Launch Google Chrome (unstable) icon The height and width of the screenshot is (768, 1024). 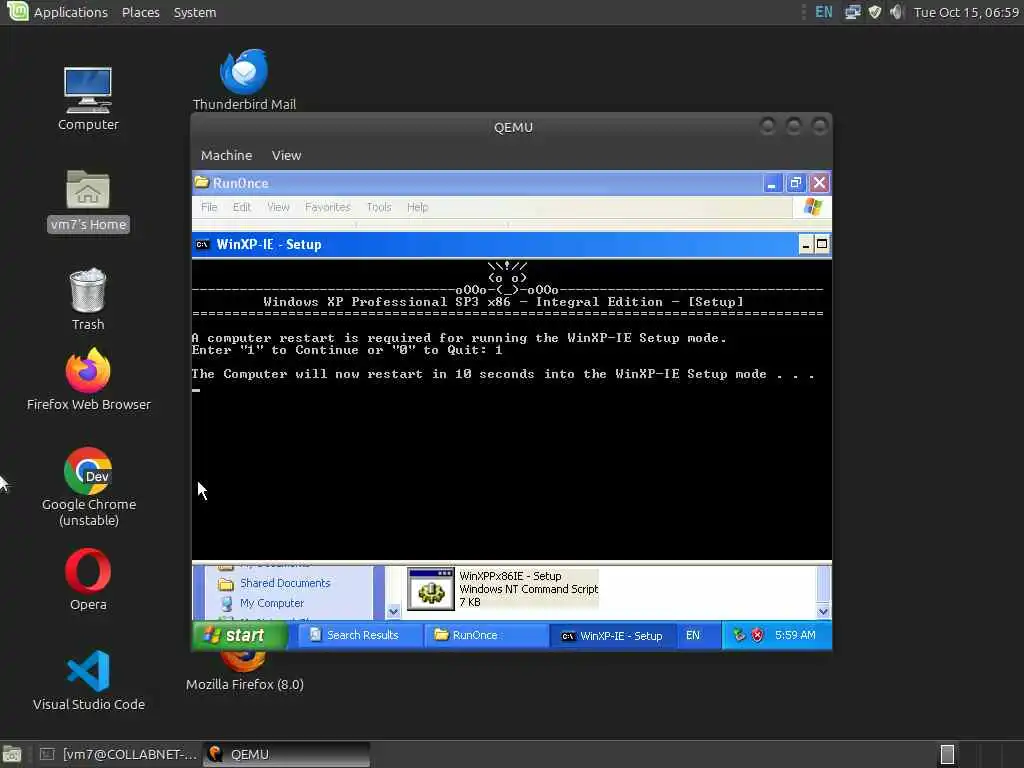coord(88,471)
